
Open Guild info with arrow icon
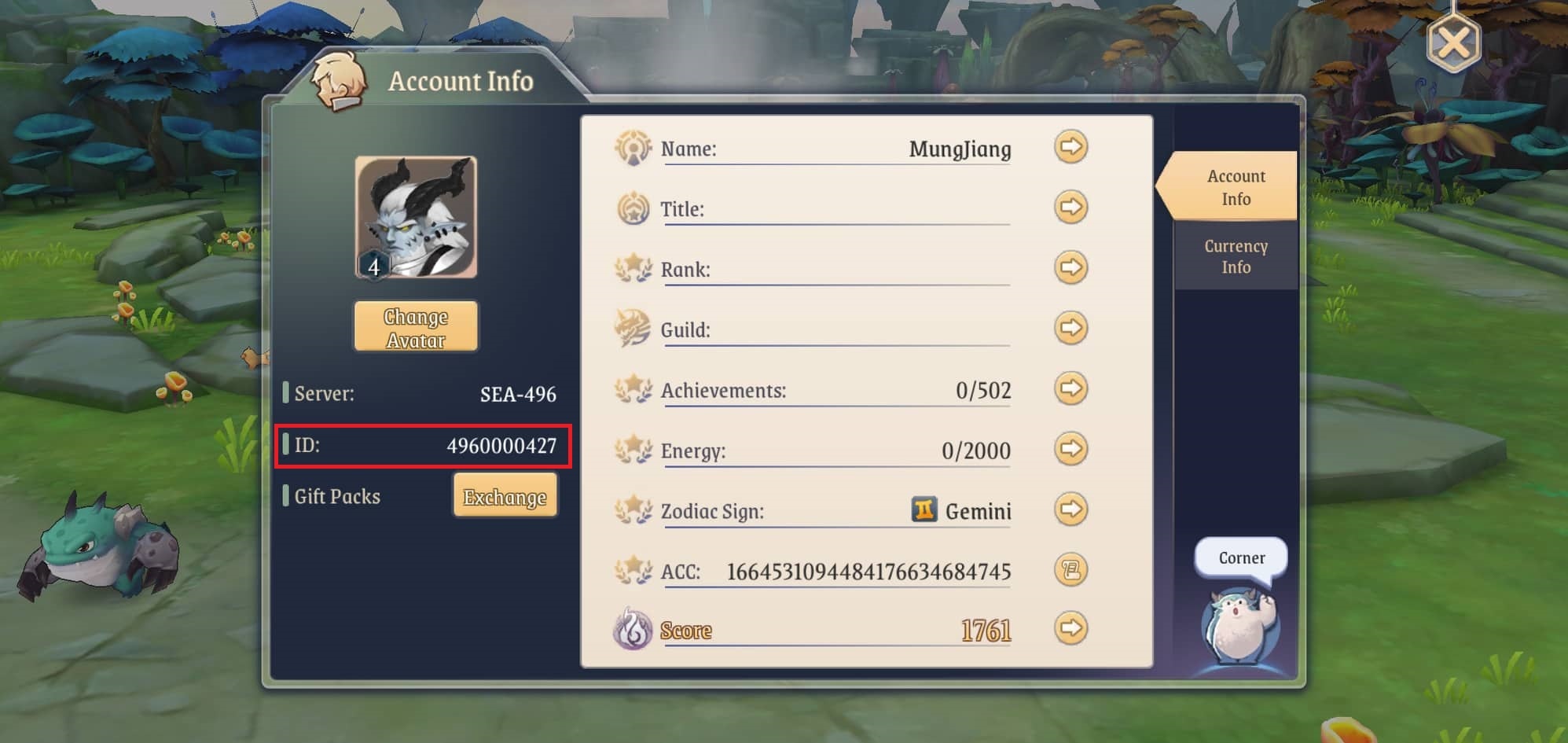[1070, 328]
